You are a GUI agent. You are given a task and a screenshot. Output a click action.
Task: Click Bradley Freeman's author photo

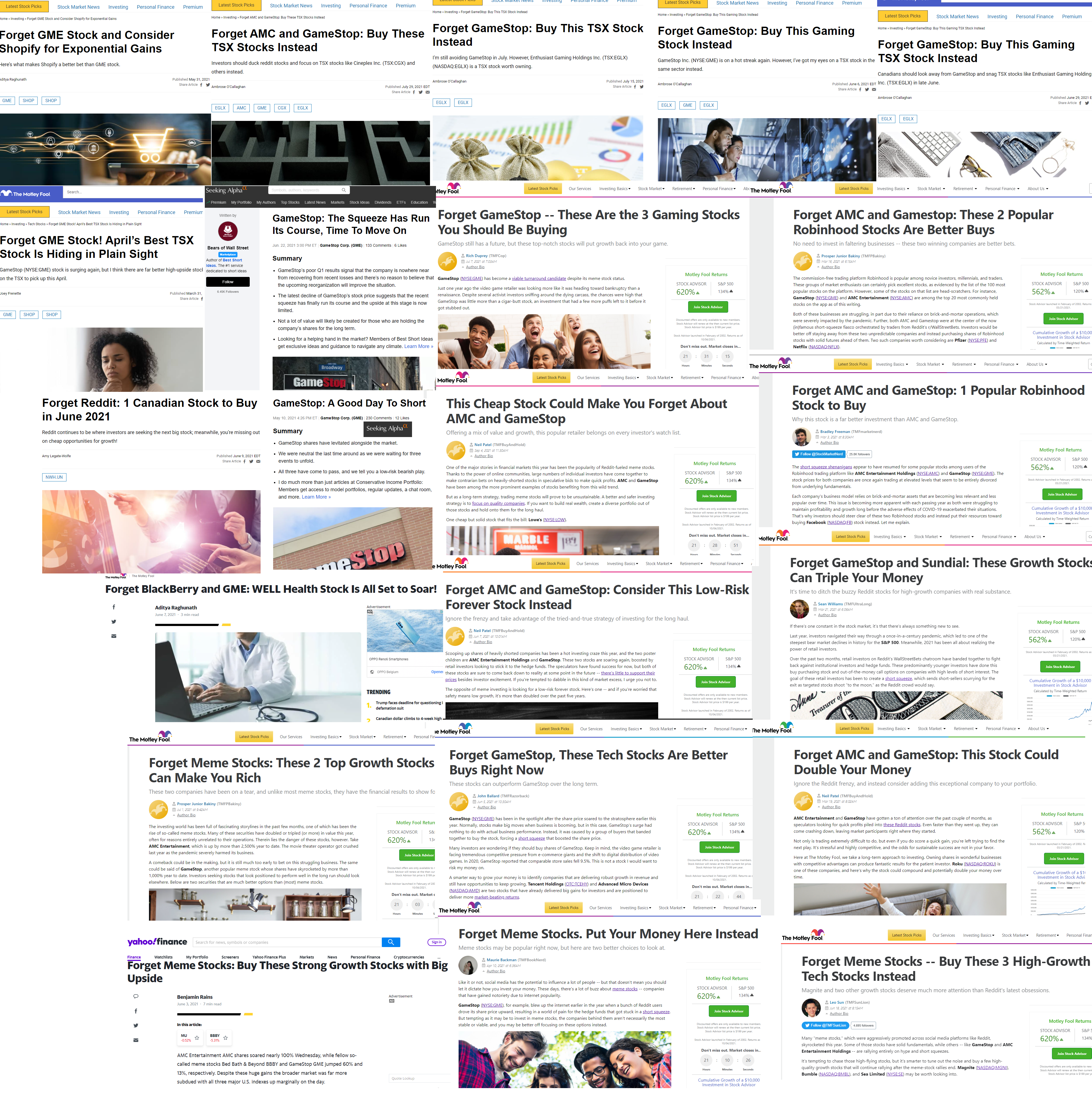point(801,437)
